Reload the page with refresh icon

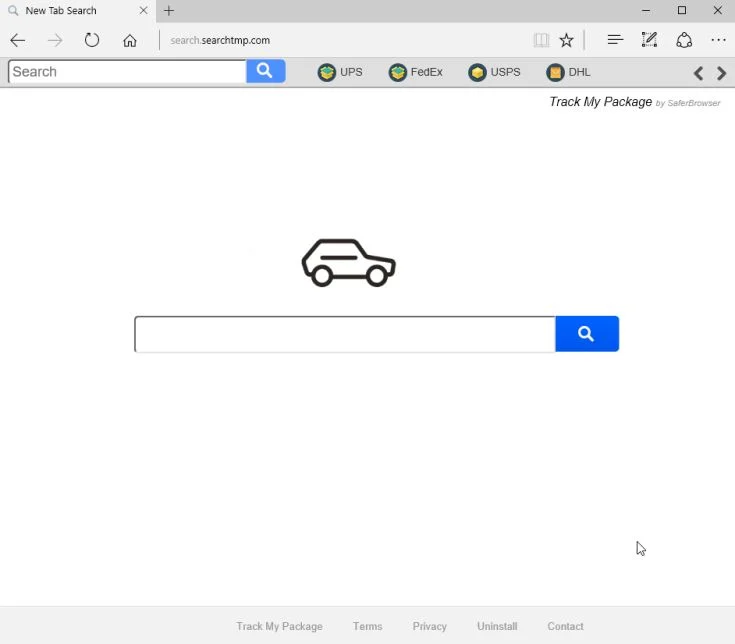click(92, 40)
